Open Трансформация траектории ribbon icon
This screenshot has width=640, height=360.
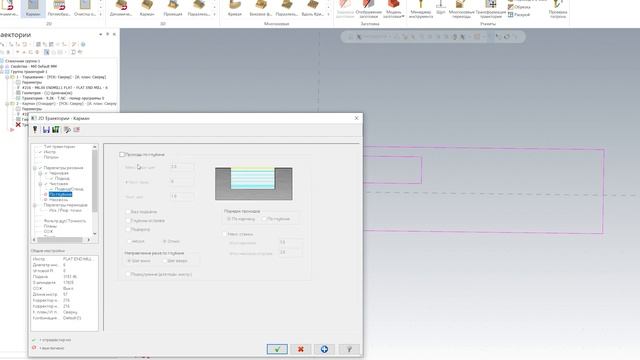coord(491,9)
